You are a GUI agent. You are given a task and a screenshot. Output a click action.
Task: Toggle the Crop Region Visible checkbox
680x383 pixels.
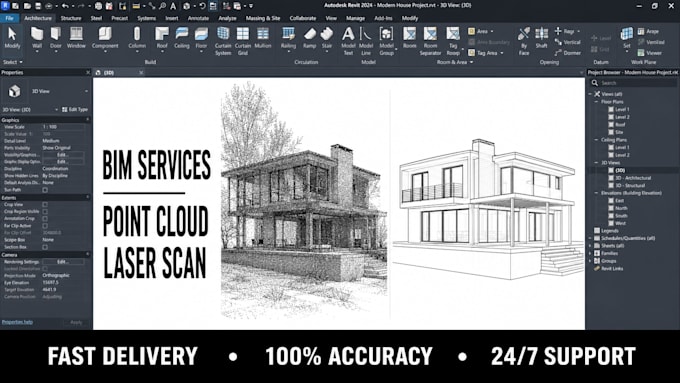(x=45, y=211)
